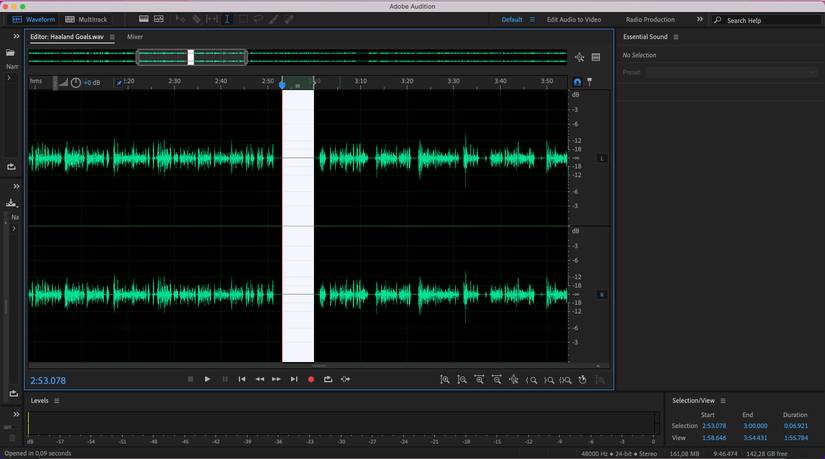
Task: Expand the collapsed top-left panel chevrons
Action: pyautogui.click(x=16, y=36)
